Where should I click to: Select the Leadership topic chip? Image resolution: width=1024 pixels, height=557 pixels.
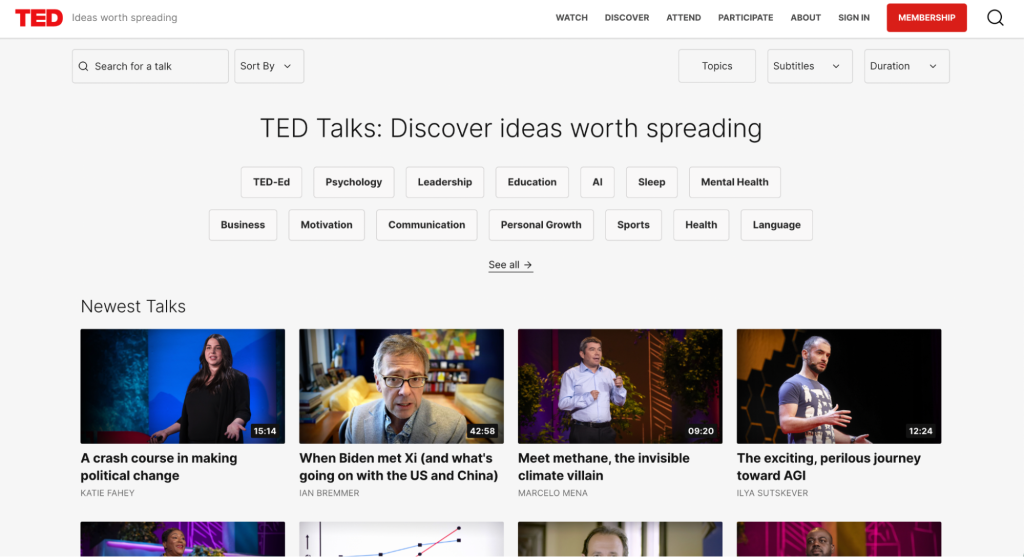click(445, 182)
